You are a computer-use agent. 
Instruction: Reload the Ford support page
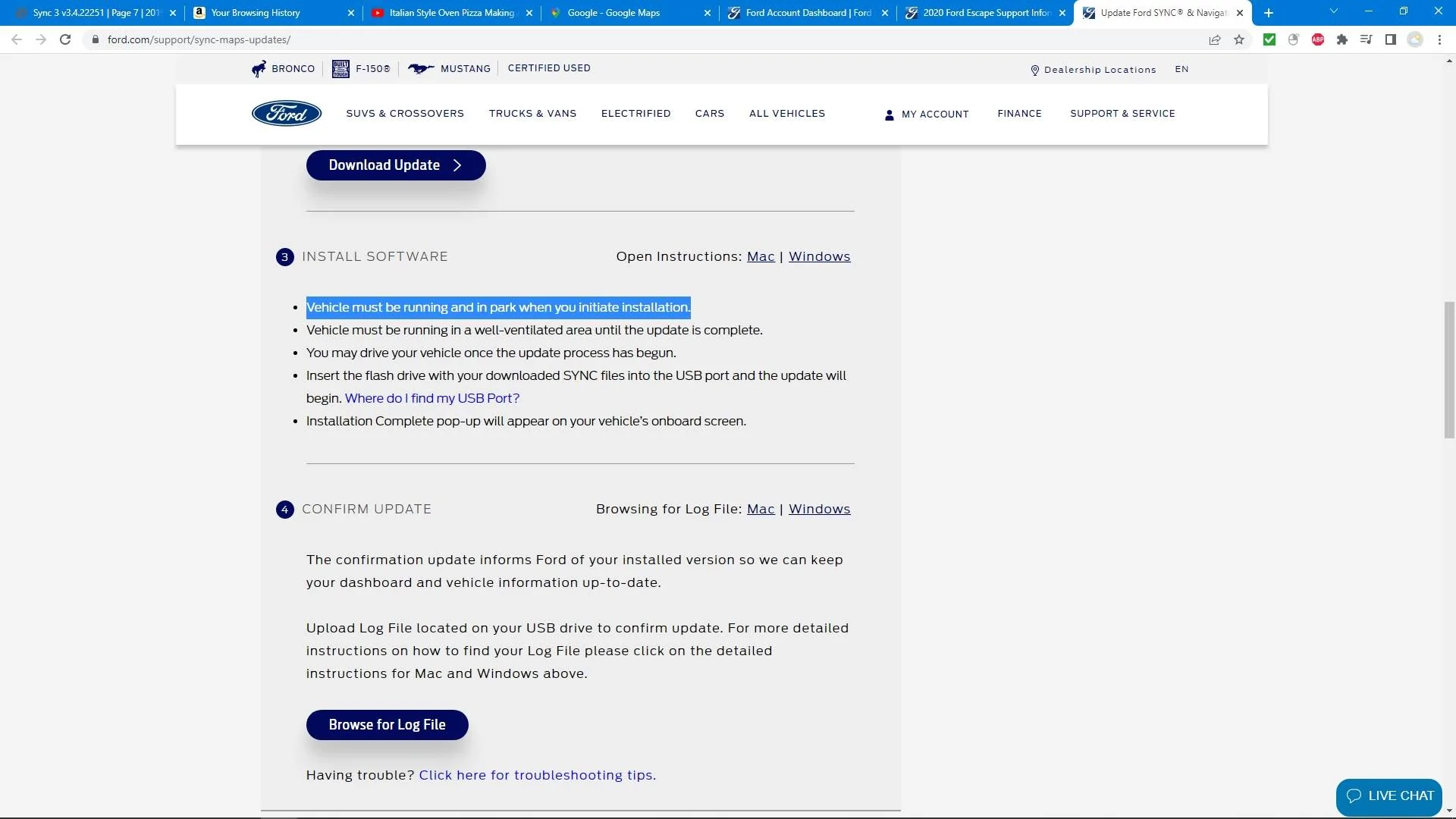(65, 39)
